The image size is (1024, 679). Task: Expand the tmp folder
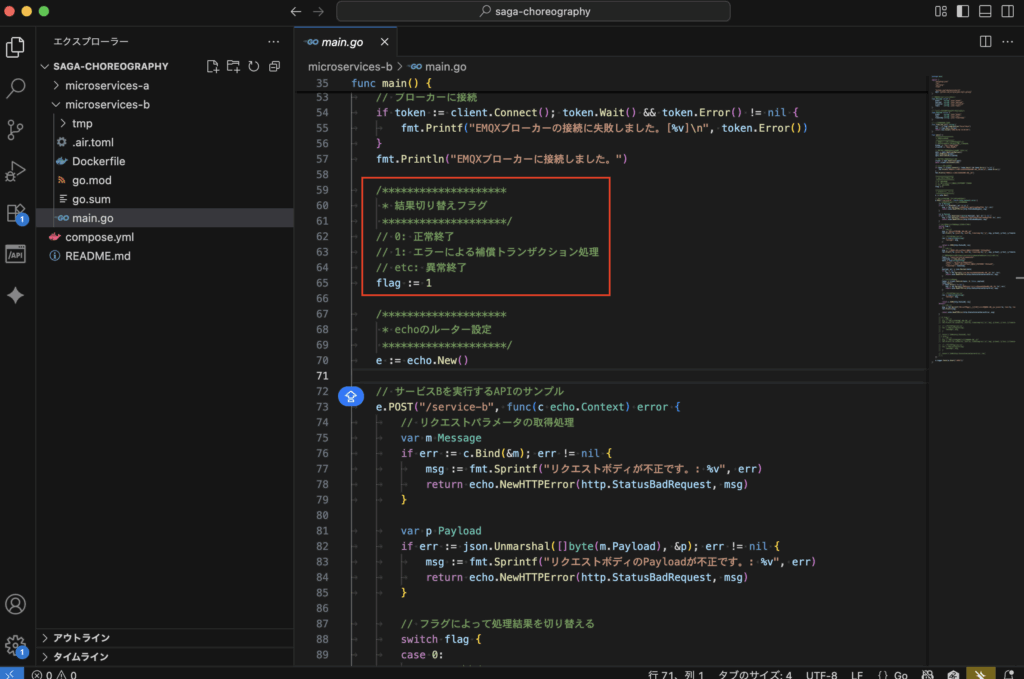82,124
